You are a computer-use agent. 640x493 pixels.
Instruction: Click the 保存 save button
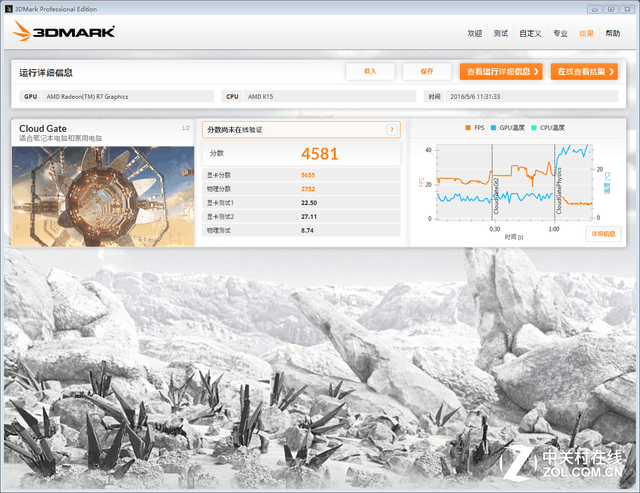[x=427, y=71]
